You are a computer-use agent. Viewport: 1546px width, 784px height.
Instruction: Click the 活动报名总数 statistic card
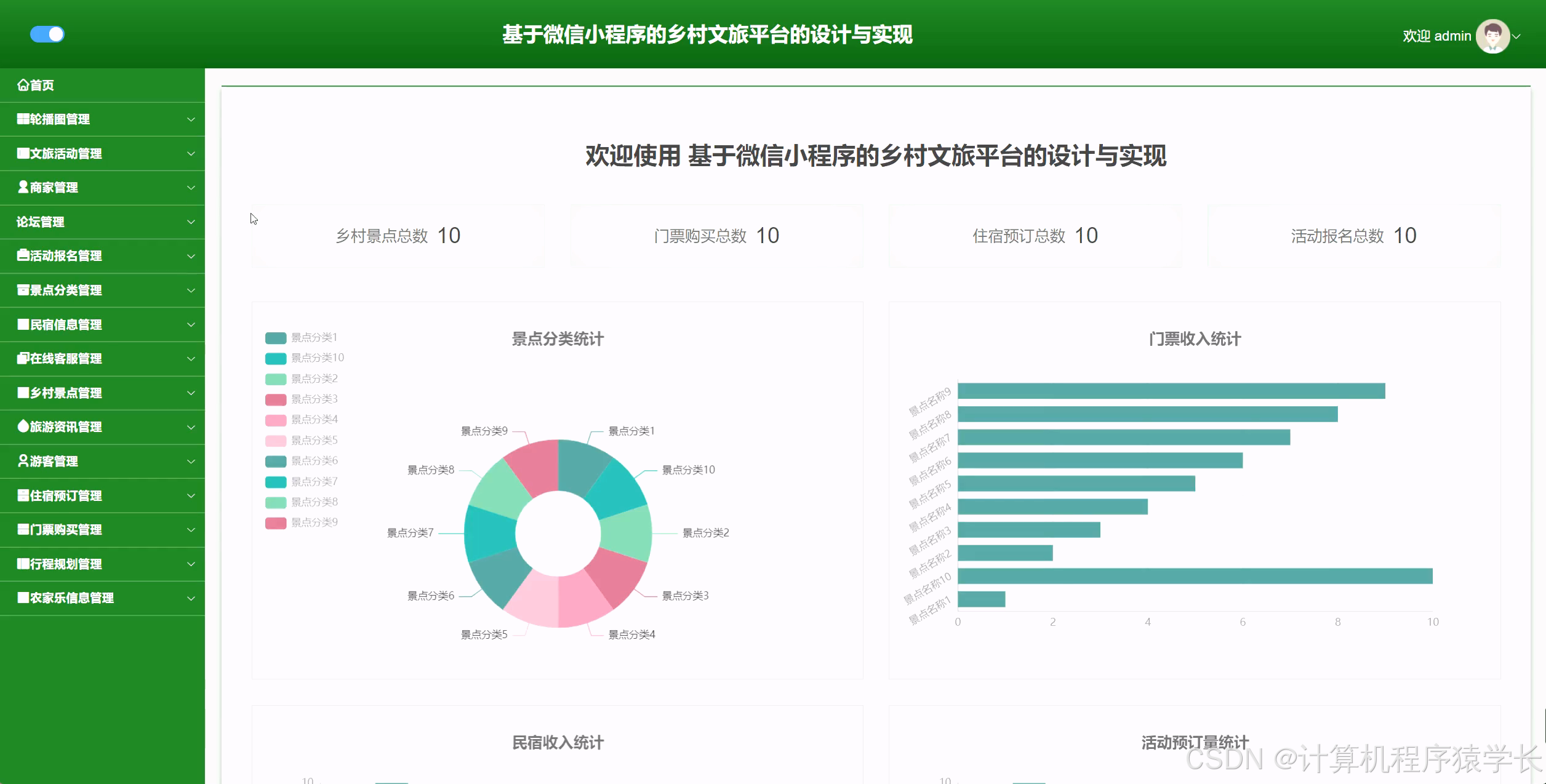pyautogui.click(x=1353, y=236)
